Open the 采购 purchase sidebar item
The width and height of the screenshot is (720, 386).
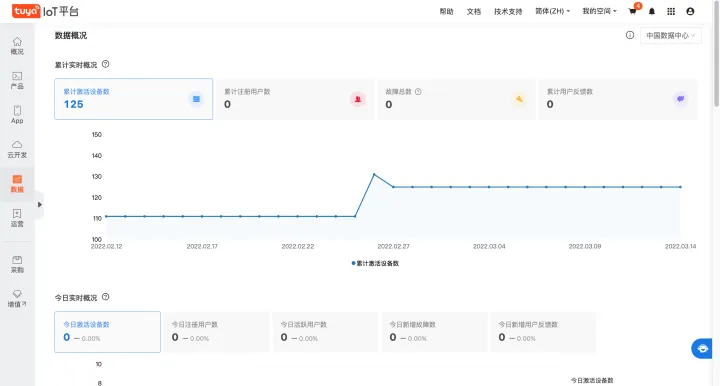tap(17, 264)
